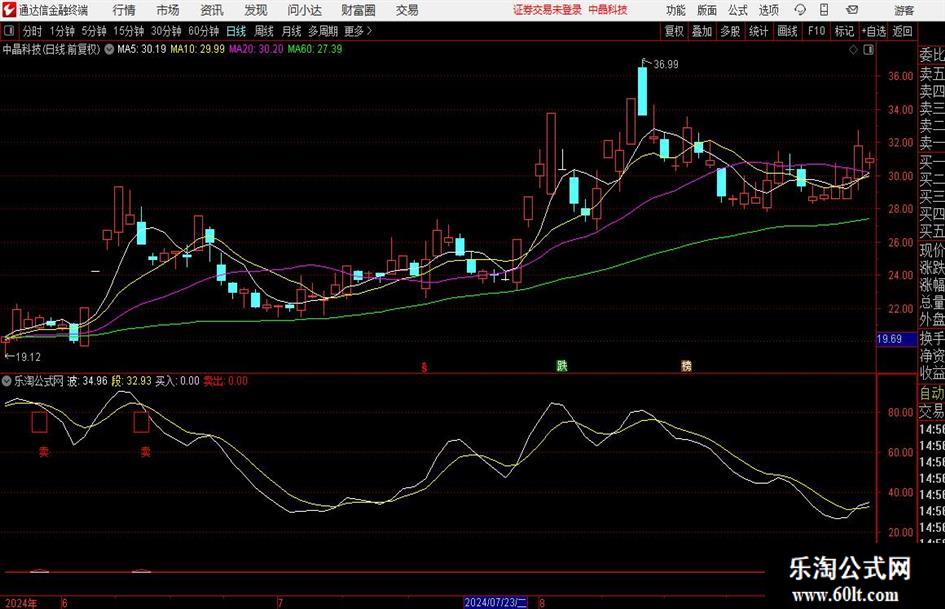Toggle the left sidebar panel icon

pos(8,31)
